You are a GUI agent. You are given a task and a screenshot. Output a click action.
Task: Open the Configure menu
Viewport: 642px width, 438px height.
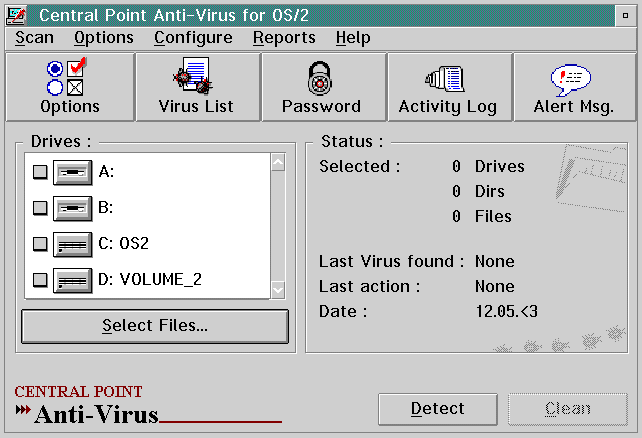(193, 38)
